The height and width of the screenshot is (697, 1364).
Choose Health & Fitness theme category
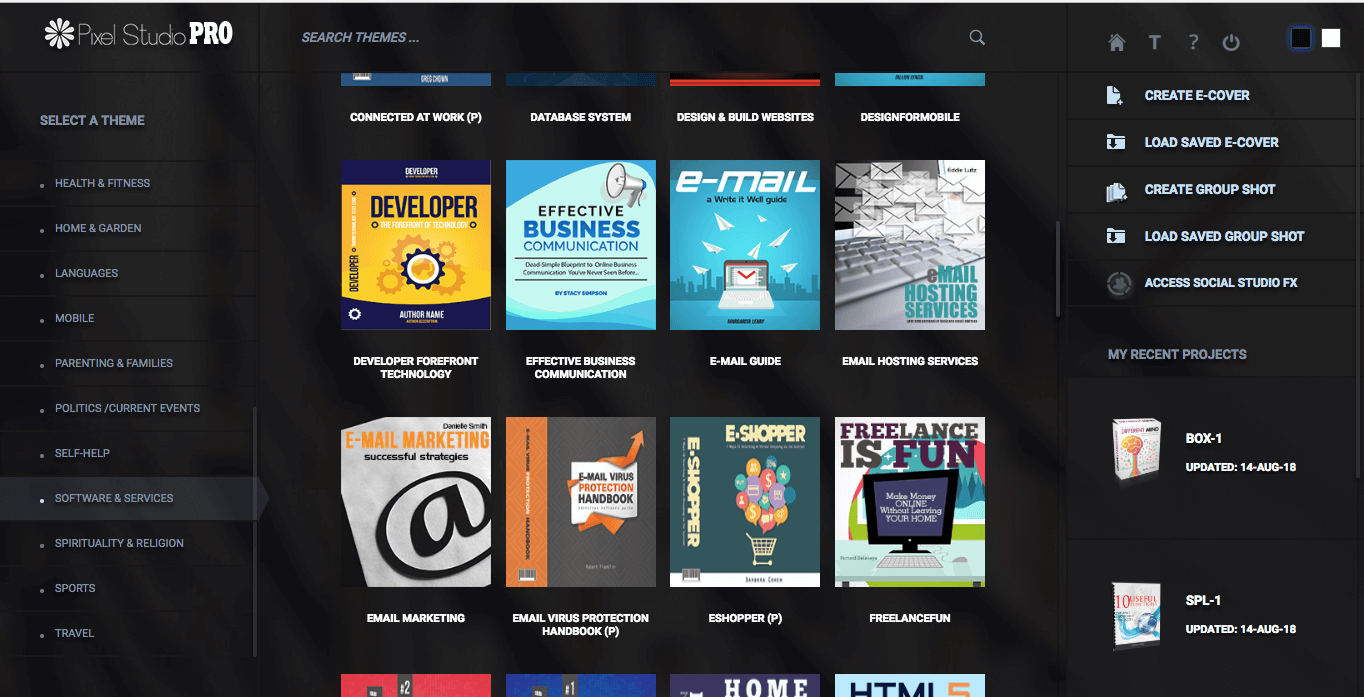(102, 183)
